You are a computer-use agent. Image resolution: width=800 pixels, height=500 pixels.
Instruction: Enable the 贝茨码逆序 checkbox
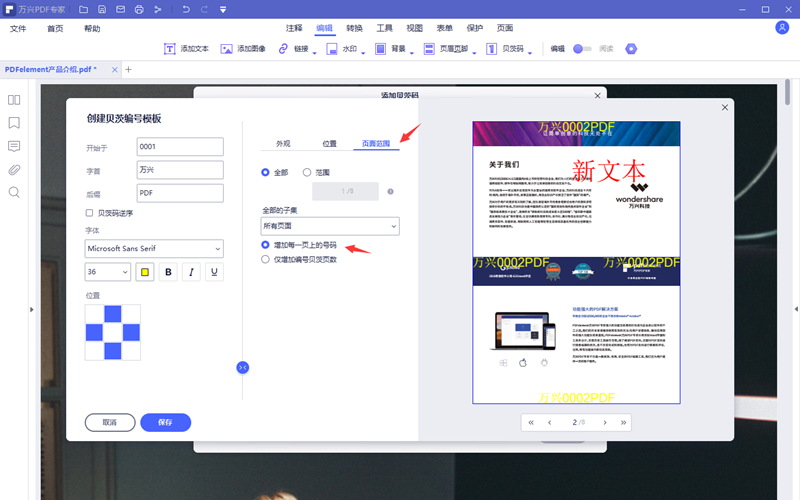(91, 213)
